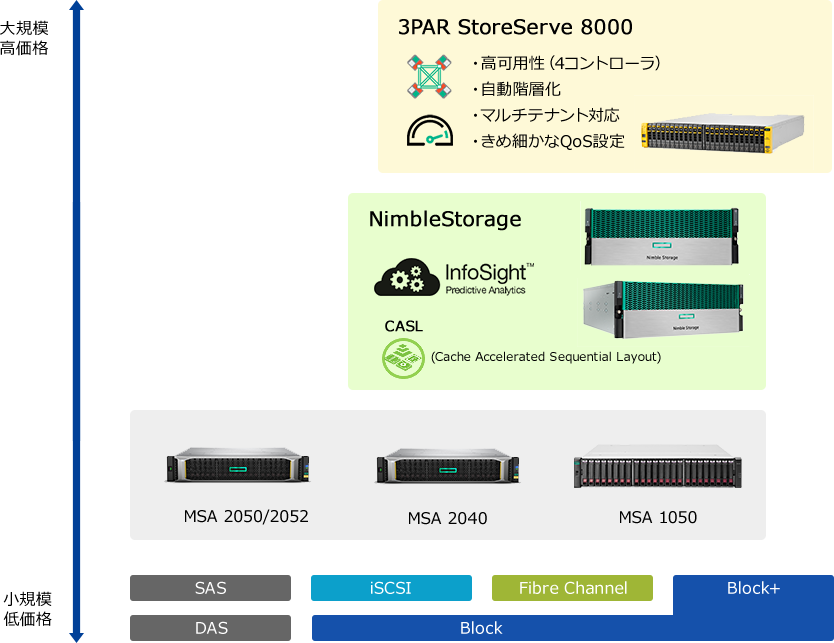Select the lower Nimble Storage array image
The width and height of the screenshot is (834, 643).
[663, 309]
